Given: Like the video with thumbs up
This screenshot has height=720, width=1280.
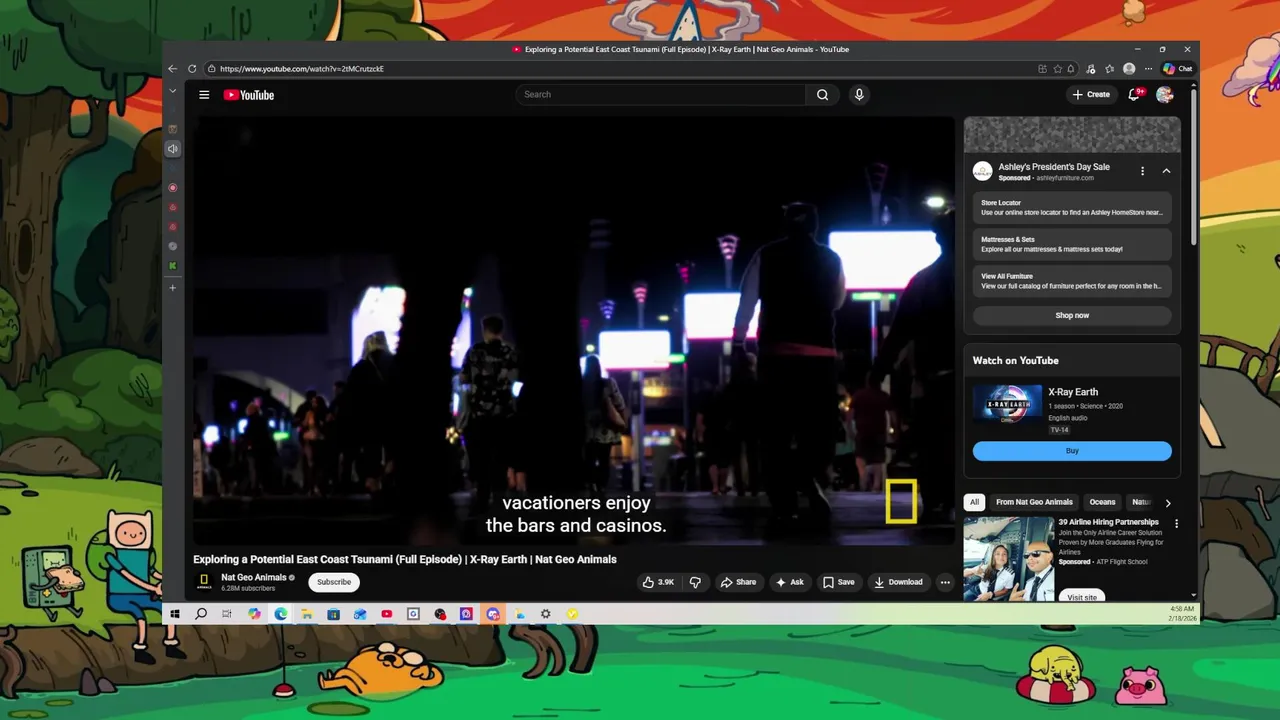Looking at the screenshot, I should click(x=657, y=582).
